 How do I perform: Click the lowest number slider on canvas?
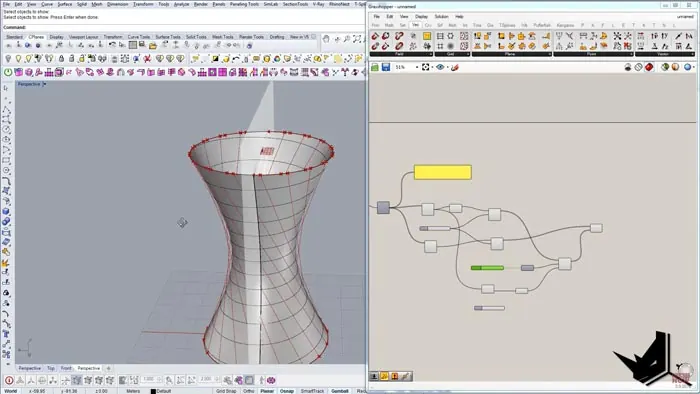[489, 308]
